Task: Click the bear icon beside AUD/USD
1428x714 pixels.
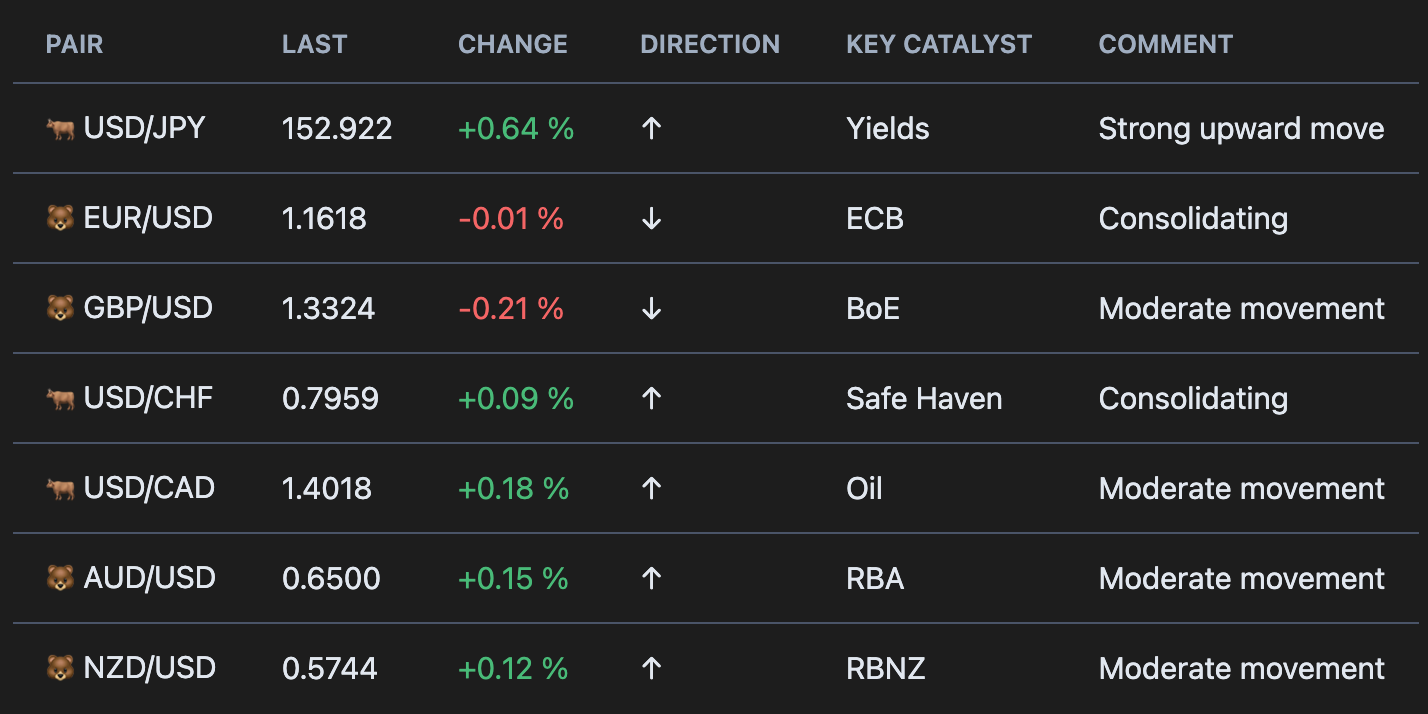Action: pos(60,579)
